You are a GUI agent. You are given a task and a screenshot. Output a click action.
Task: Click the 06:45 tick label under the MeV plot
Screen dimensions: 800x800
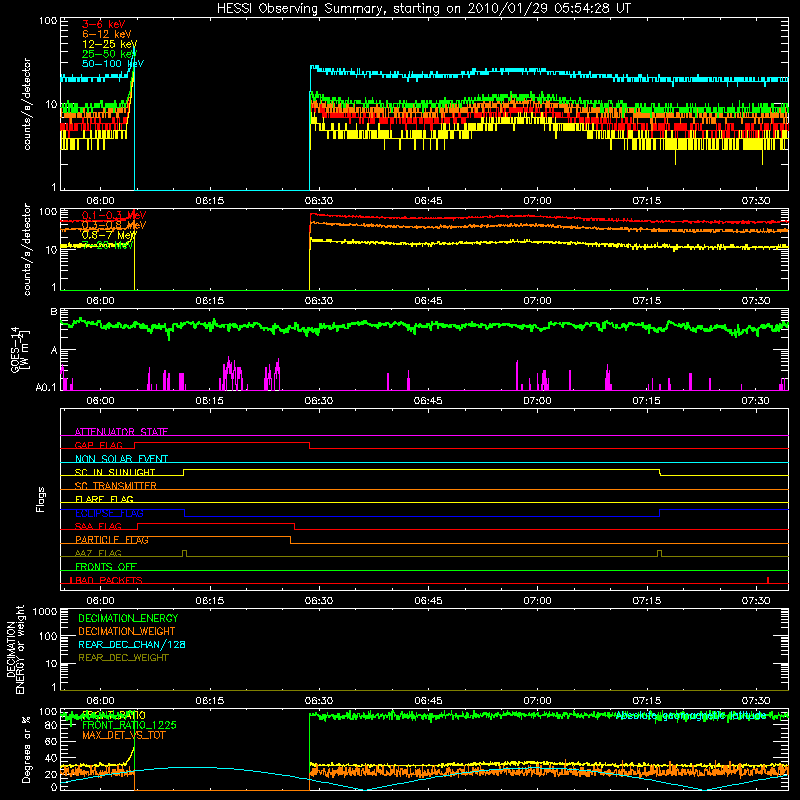tap(428, 301)
